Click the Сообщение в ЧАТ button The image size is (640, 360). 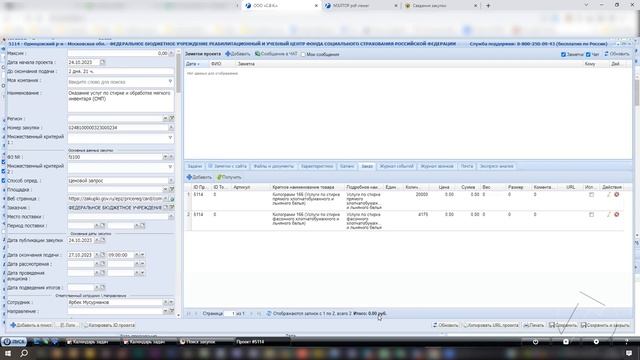276,54
